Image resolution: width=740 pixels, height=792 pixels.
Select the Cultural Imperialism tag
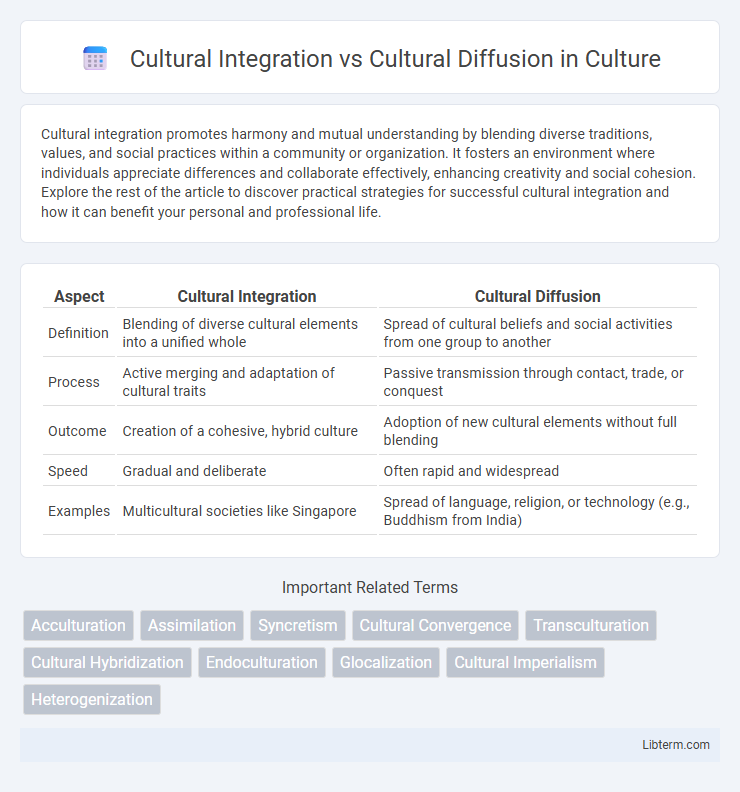coord(525,662)
